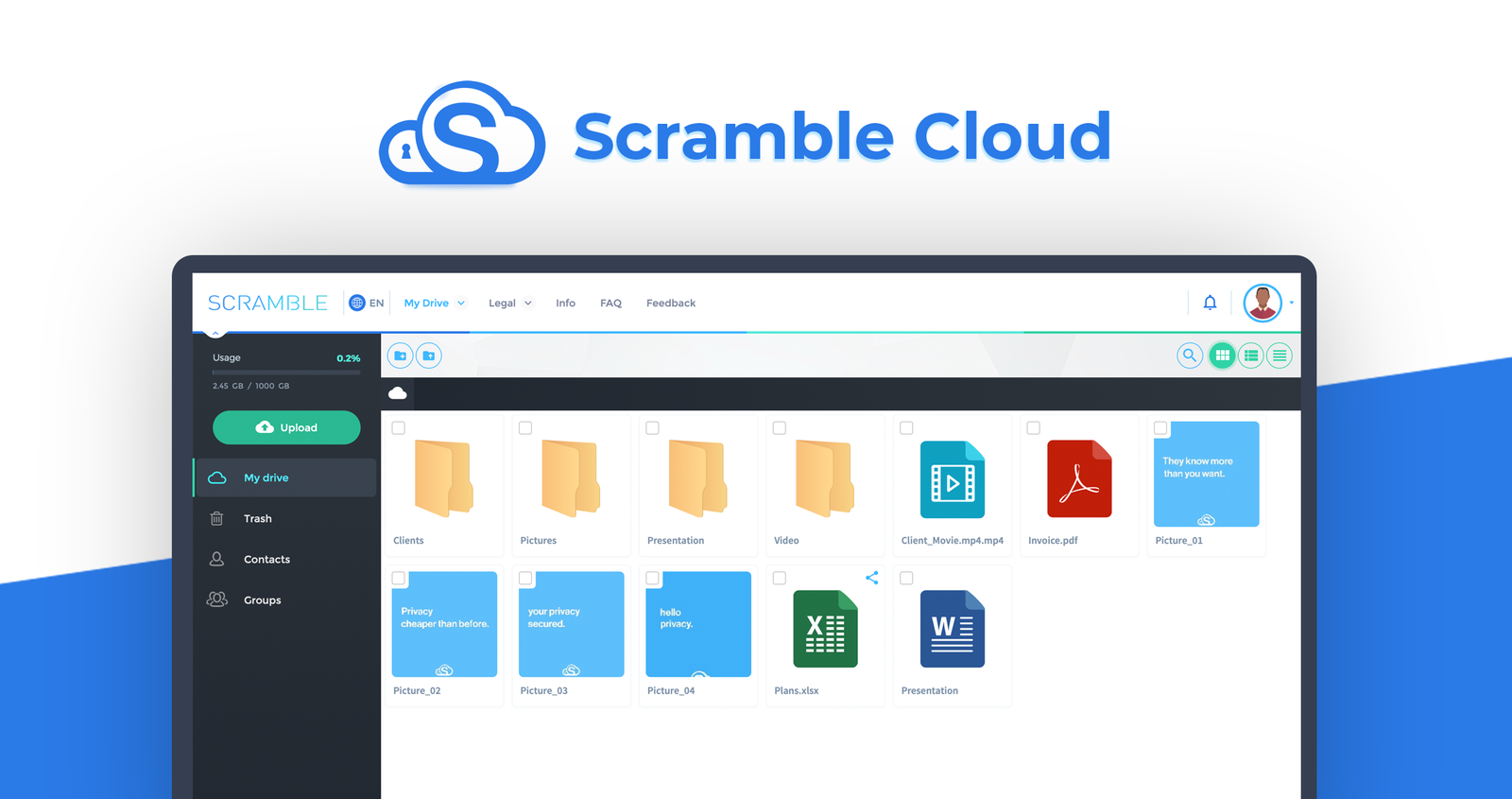Click the cloud root breadcrumb icon

[398, 393]
